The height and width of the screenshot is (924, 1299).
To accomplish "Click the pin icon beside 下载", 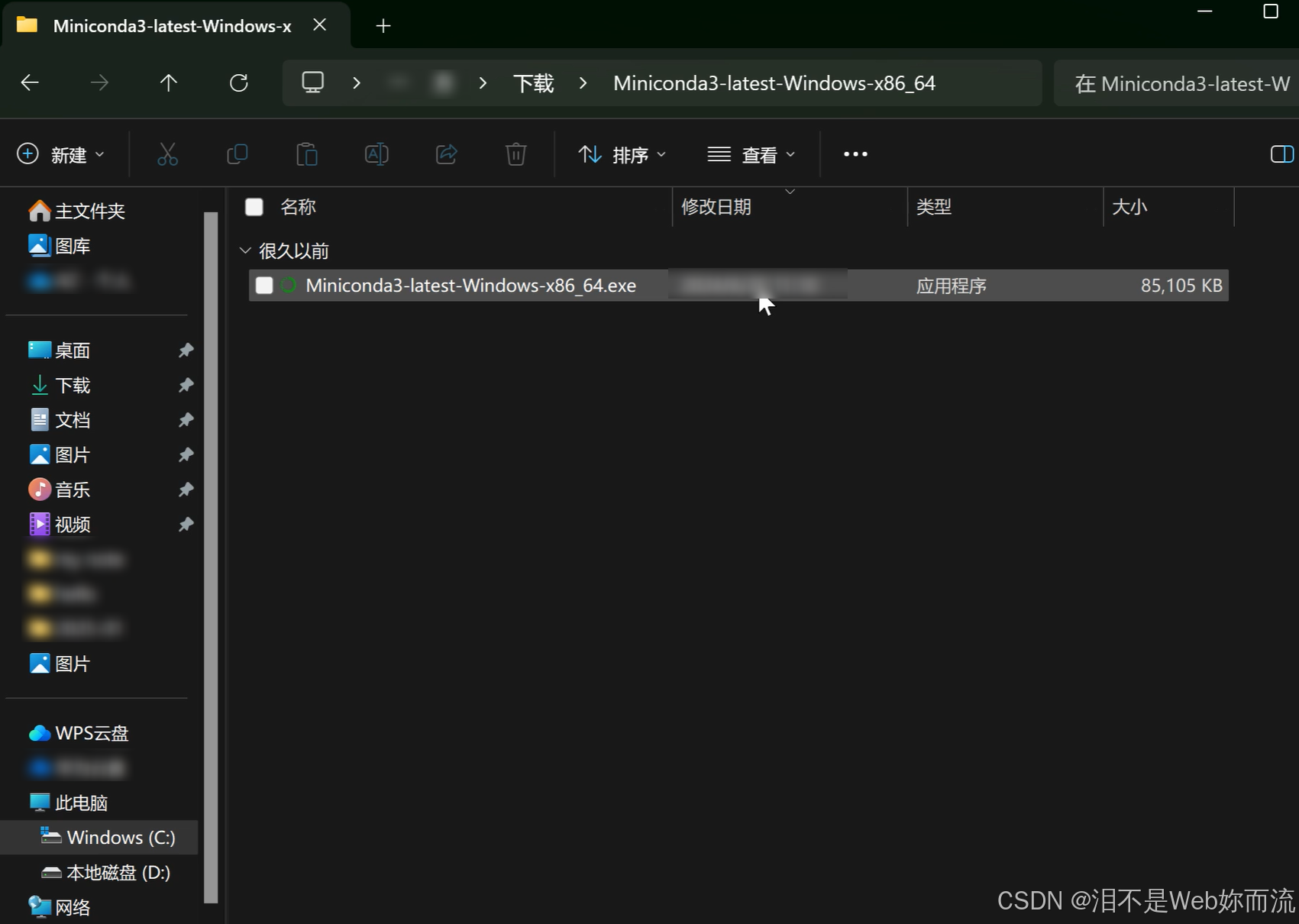I will pyautogui.click(x=186, y=385).
